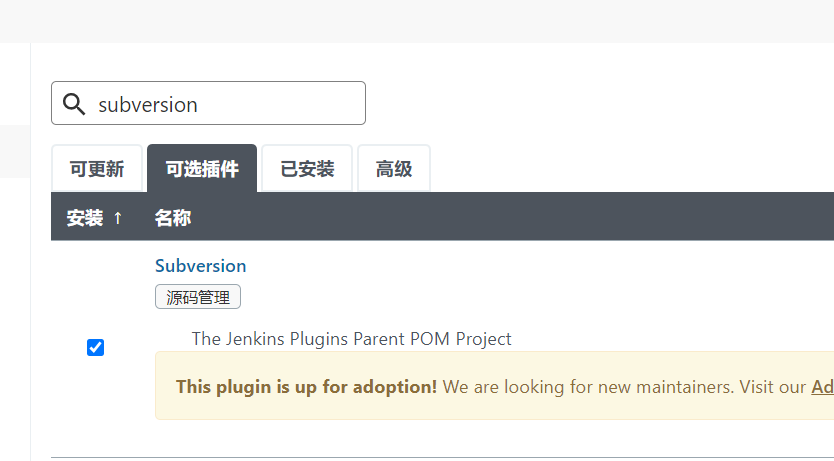Sort by the 安装 column header
The image size is (834, 461).
point(85,217)
